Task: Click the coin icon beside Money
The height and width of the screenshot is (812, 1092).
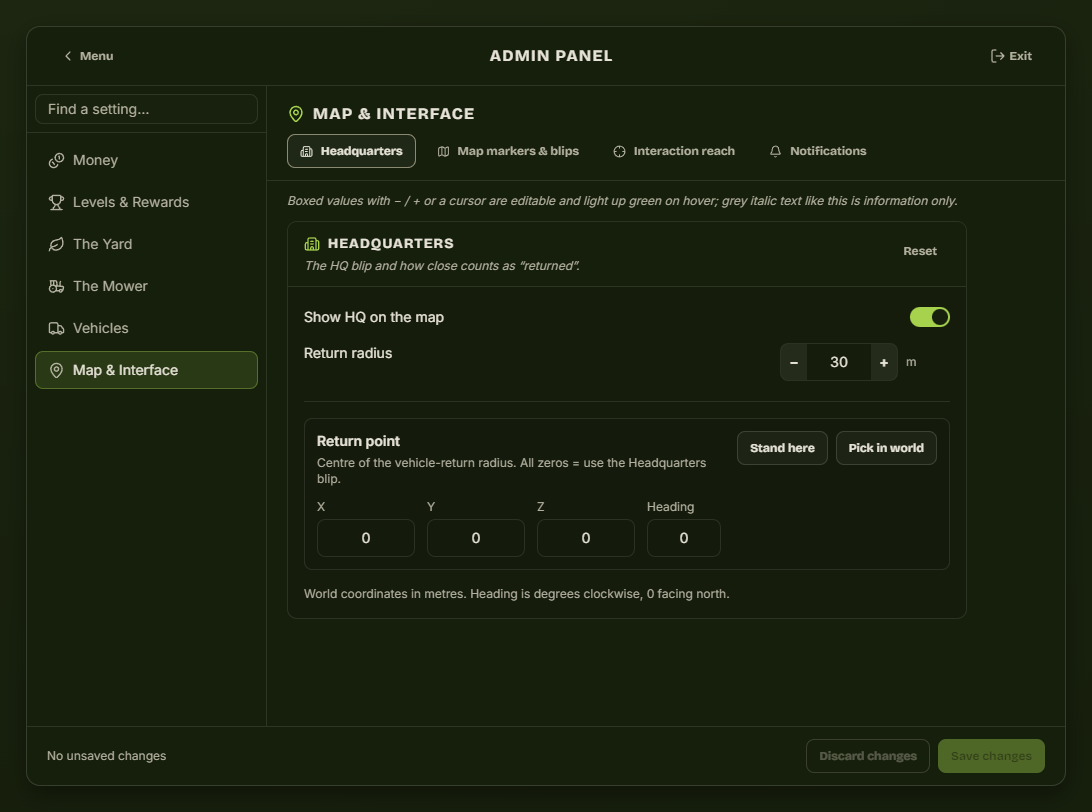Action: pyautogui.click(x=56, y=160)
